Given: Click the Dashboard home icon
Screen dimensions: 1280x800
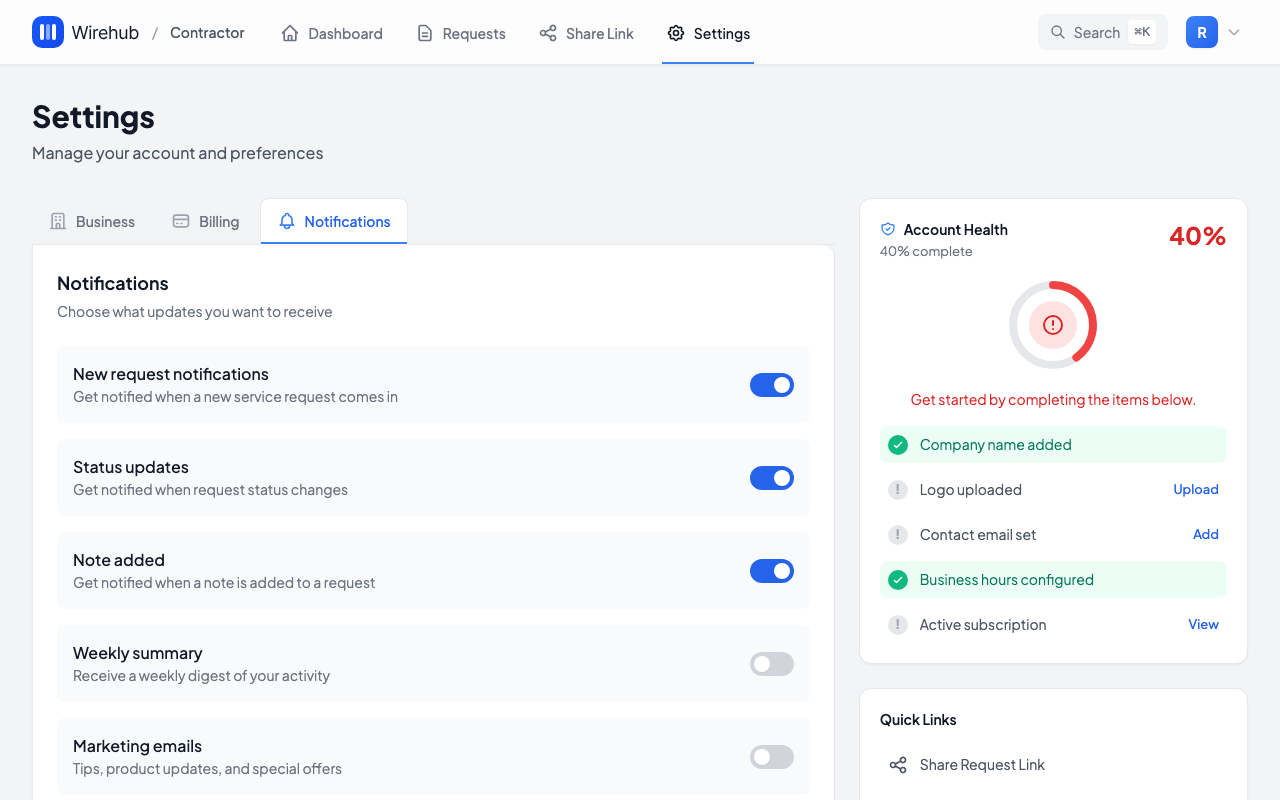Looking at the screenshot, I should pyautogui.click(x=290, y=33).
